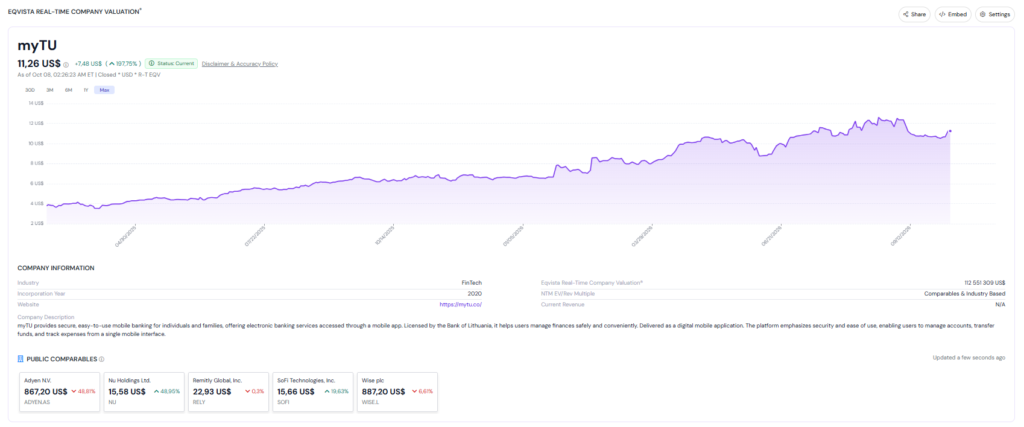Select the 3M chart range
1024x427 pixels.
50,90
